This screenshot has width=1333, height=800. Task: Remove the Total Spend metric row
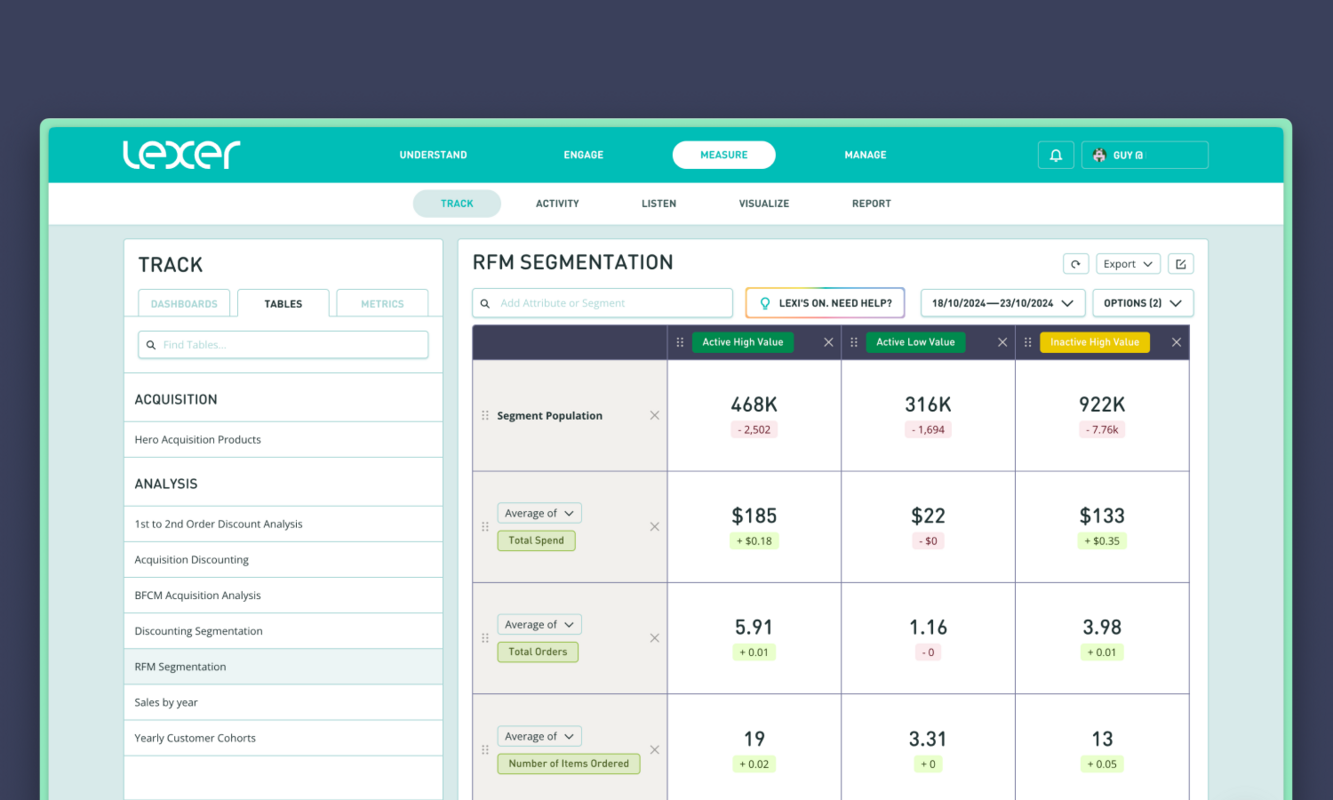654,526
